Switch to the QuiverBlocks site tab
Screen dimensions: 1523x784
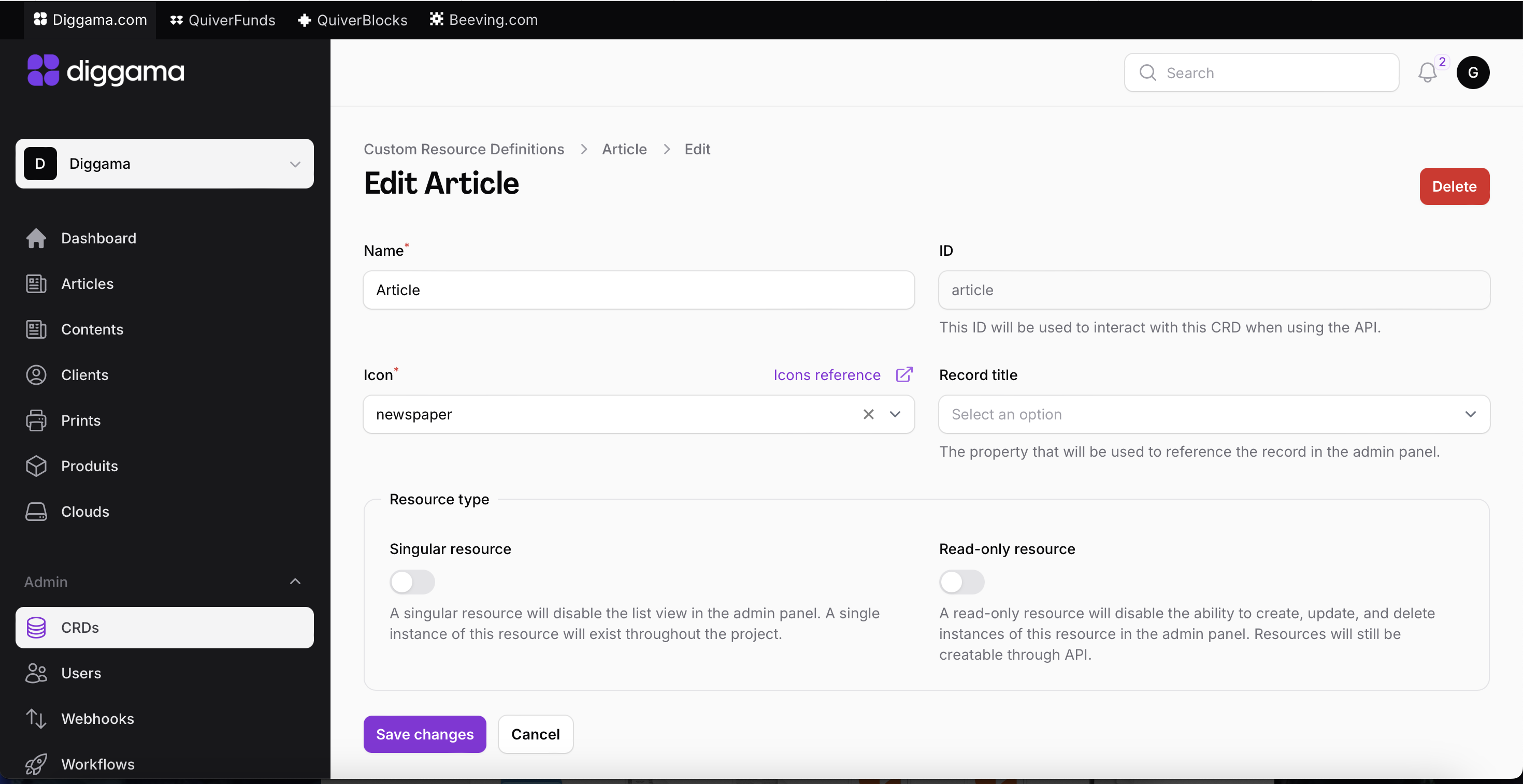click(352, 20)
